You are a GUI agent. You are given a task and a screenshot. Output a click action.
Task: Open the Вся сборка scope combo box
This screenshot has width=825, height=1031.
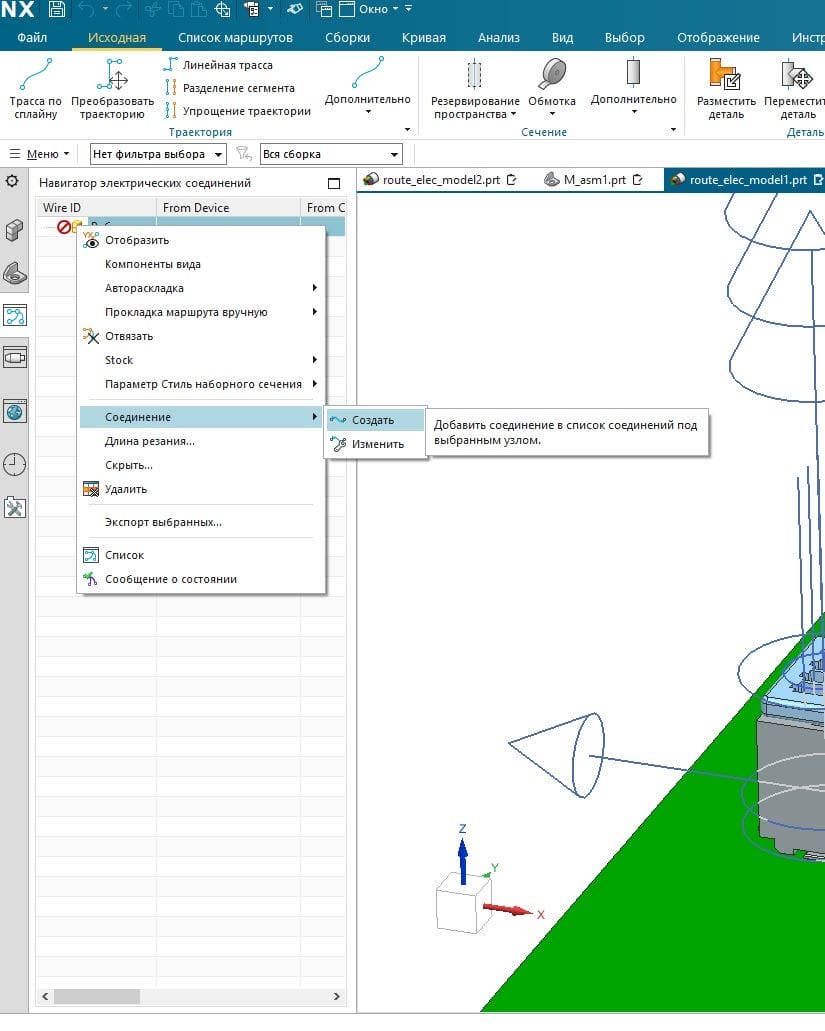tap(331, 155)
